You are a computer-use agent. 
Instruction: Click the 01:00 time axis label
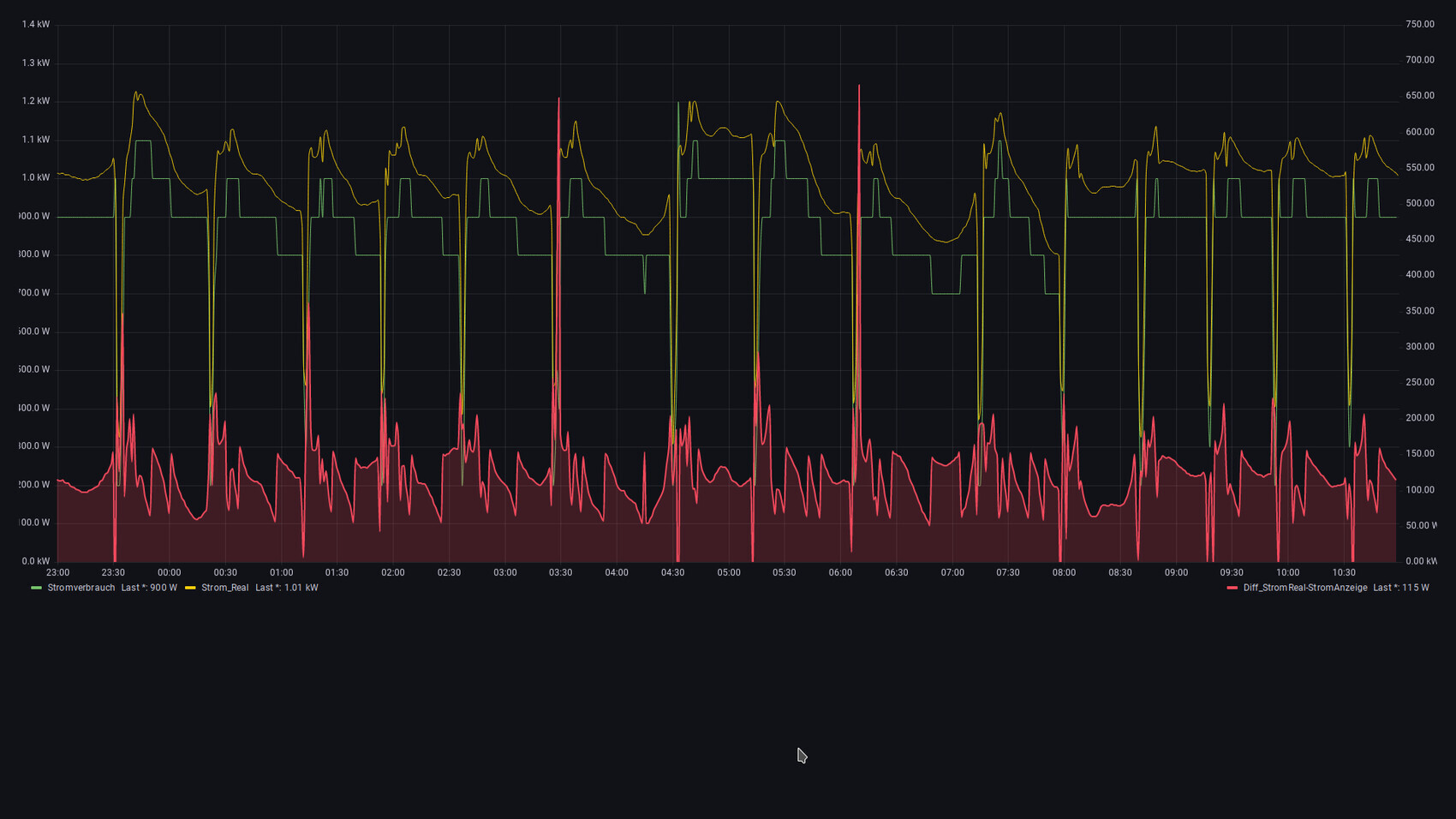(281, 572)
